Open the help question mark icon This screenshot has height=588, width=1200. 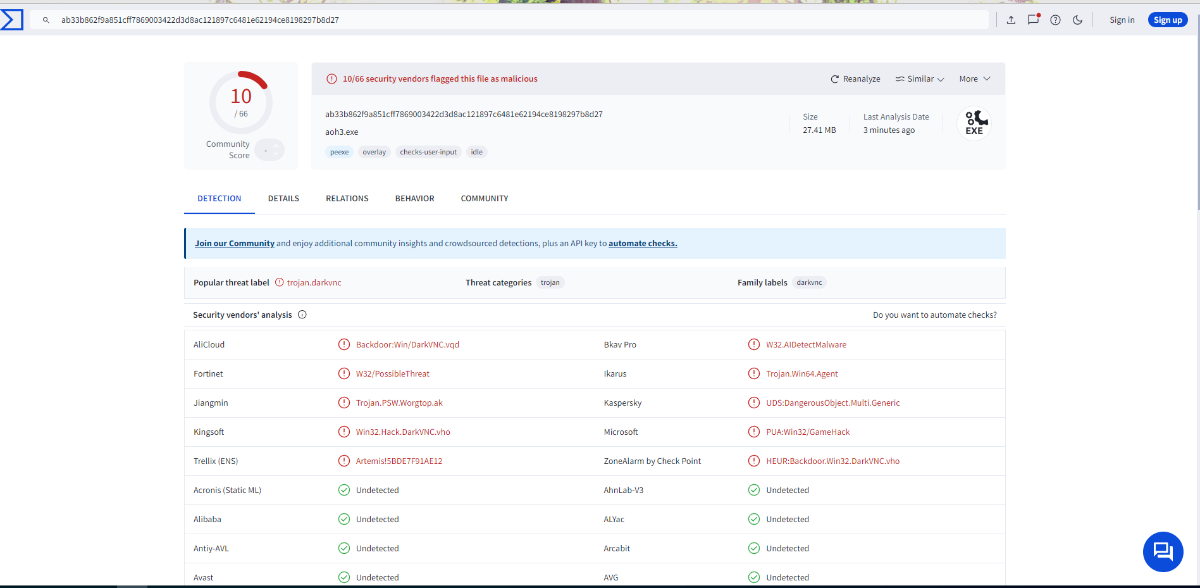pos(1055,20)
